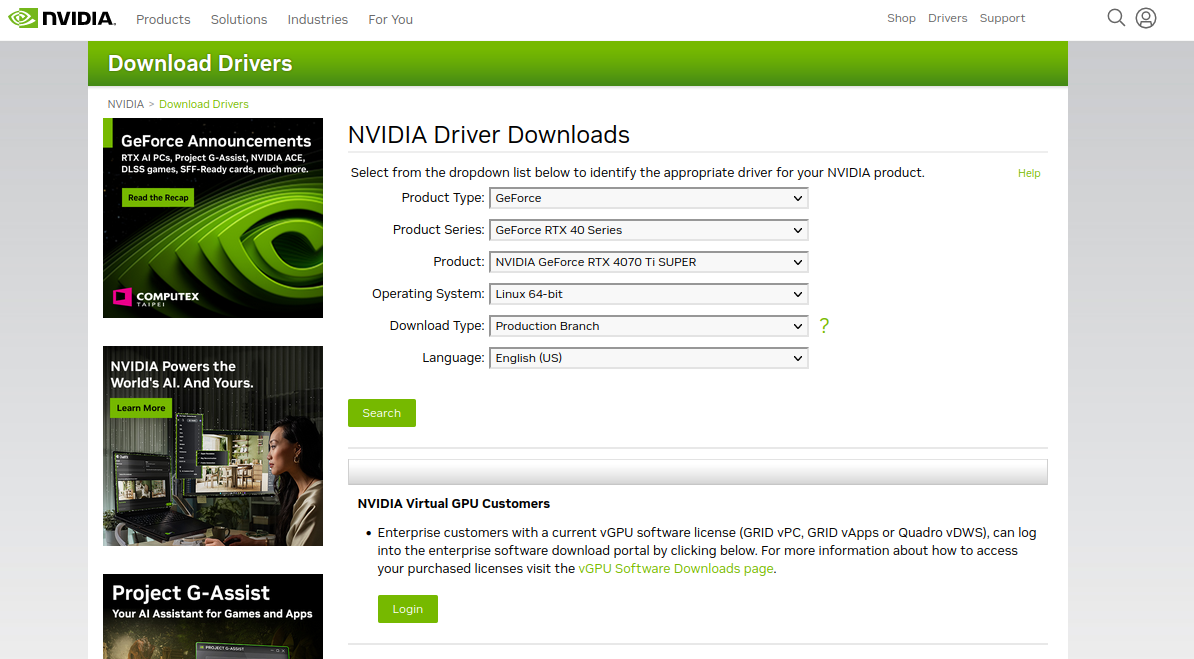1194x659 pixels.
Task: Expand the Download Type dropdown
Action: pos(648,326)
